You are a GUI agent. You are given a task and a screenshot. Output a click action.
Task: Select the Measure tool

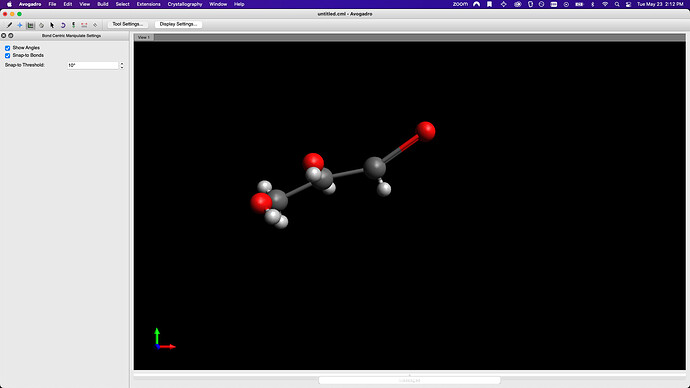click(x=84, y=25)
